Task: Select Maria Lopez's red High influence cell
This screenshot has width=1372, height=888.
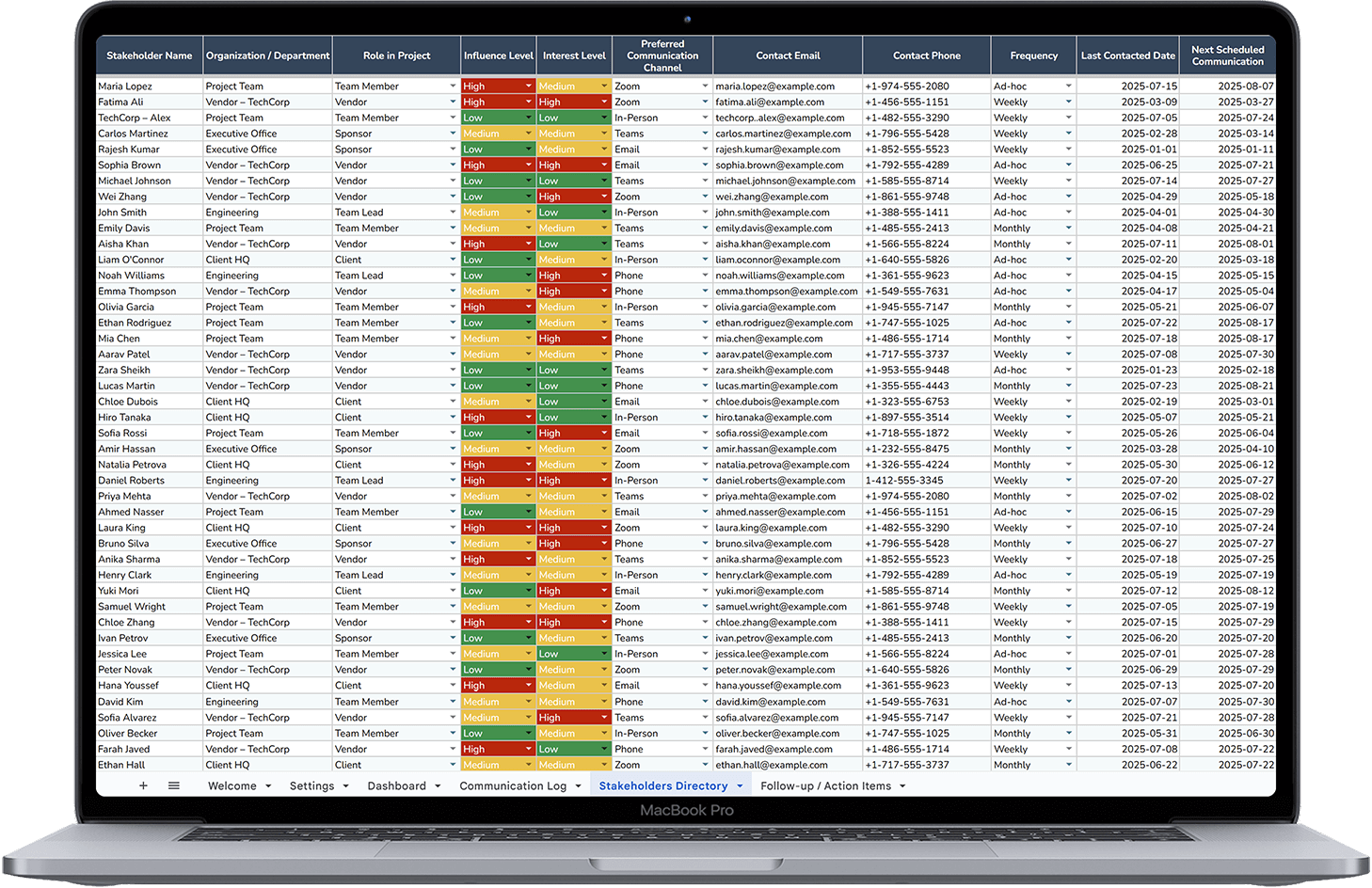Action: pyautogui.click(x=492, y=87)
